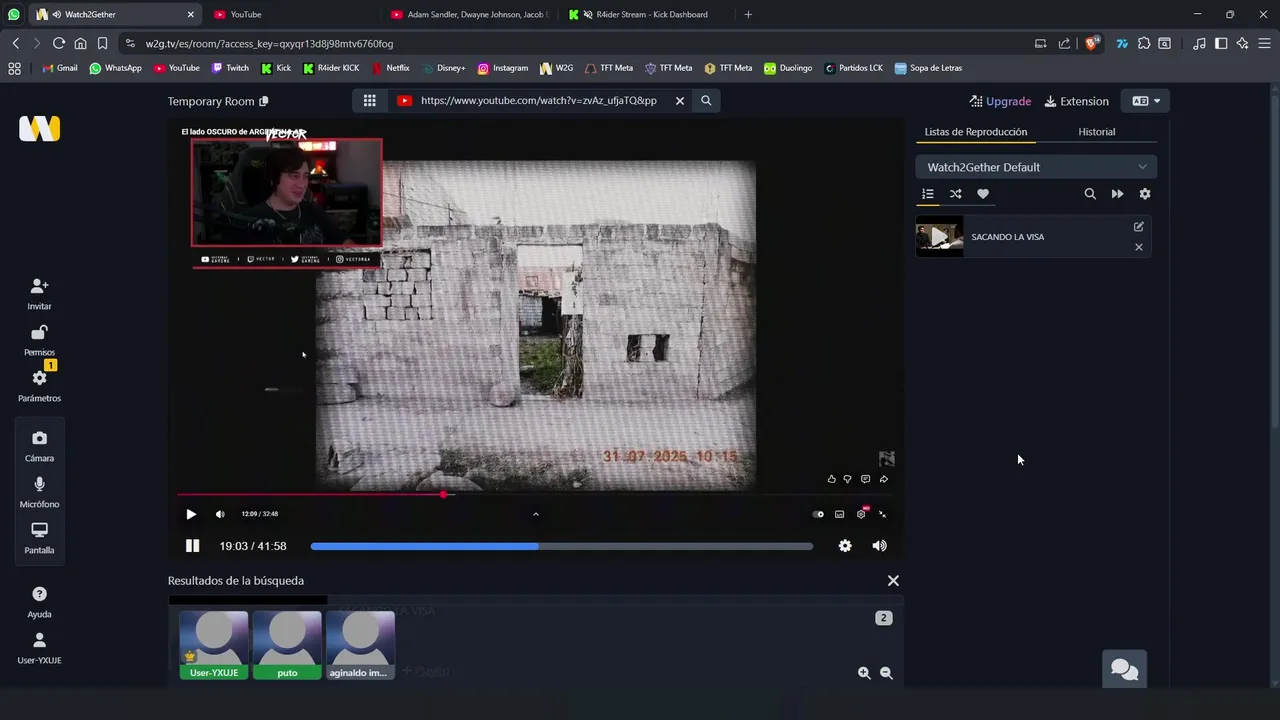Select the puto participant avatar
This screenshot has height=720, width=1280.
pos(287,645)
